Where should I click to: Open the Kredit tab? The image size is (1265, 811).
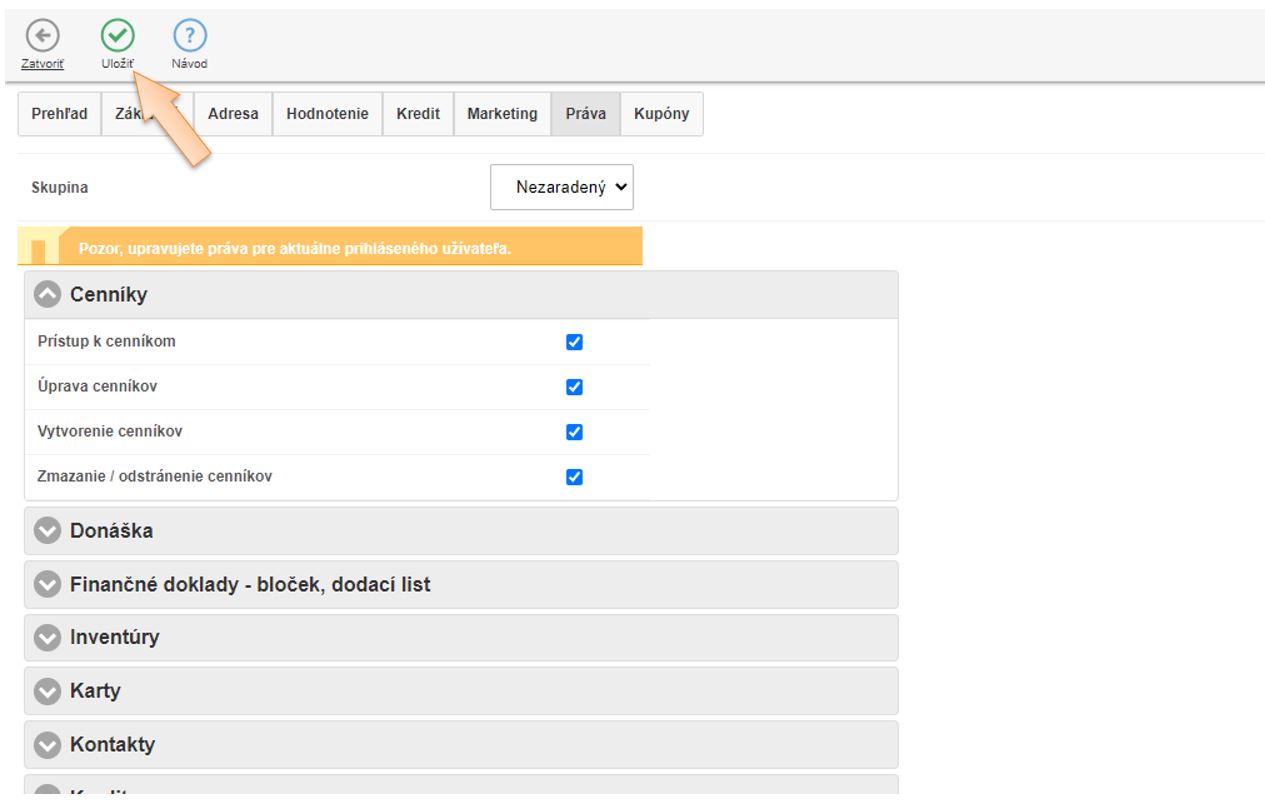[418, 114]
